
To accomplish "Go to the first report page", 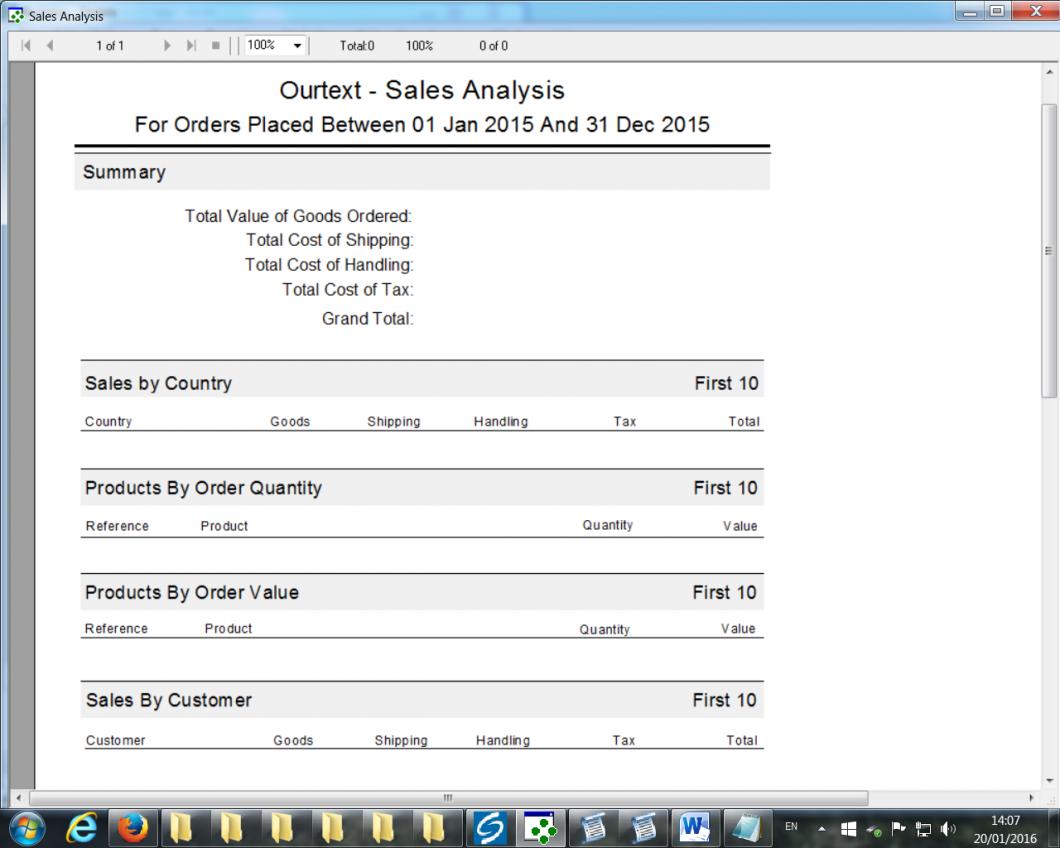I will click(x=26, y=46).
